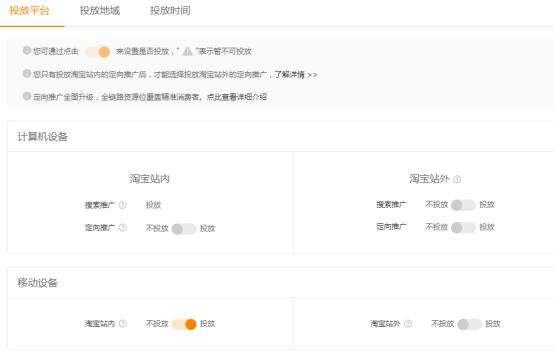Open the 投放地域 tab
The height and width of the screenshot is (360, 554).
100,11
